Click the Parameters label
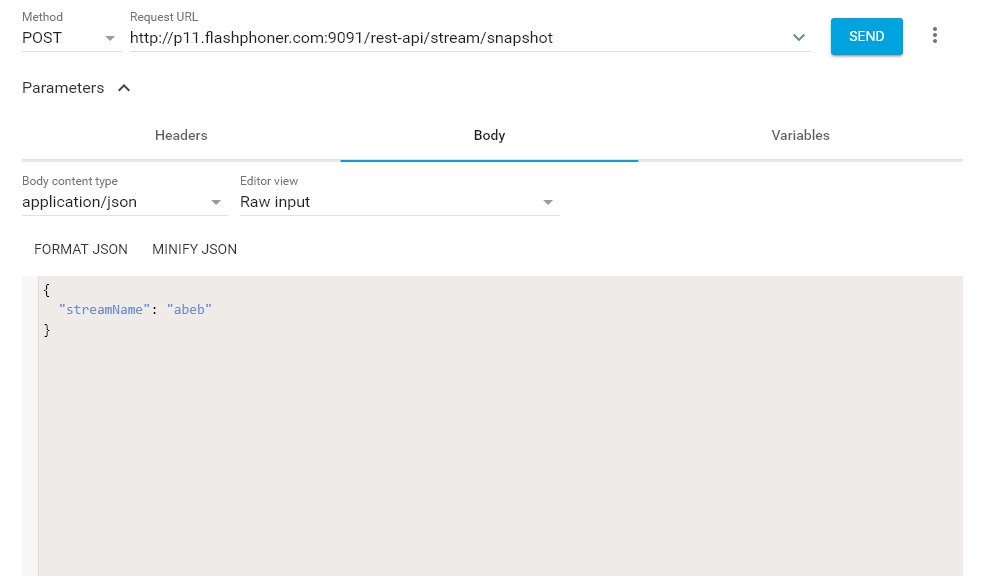Screen dimensions: 983x584 (63, 88)
